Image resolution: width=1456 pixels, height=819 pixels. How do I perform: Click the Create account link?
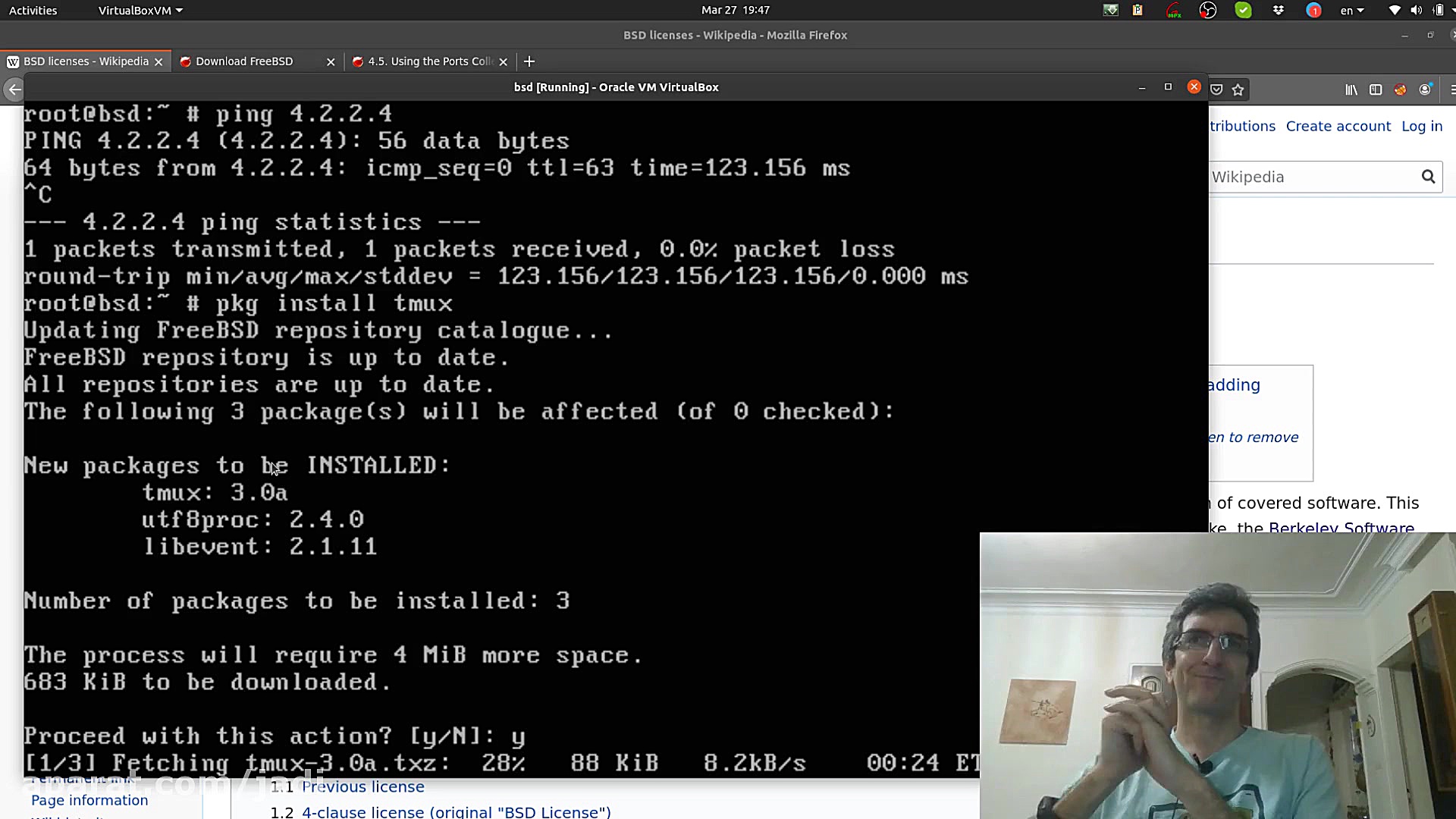tap(1338, 126)
